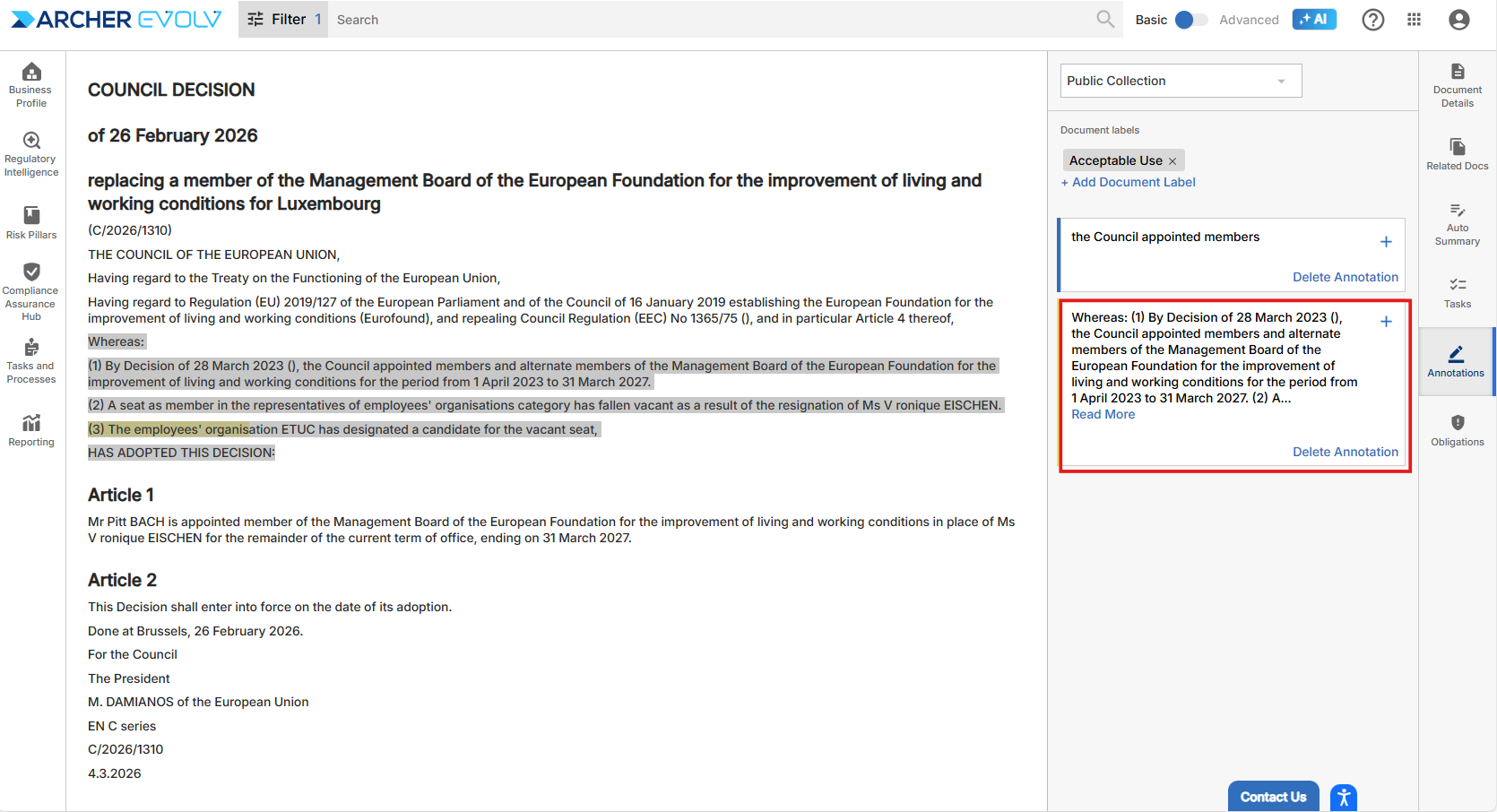Show the Document Details panel
The image size is (1497, 812).
click(1457, 85)
